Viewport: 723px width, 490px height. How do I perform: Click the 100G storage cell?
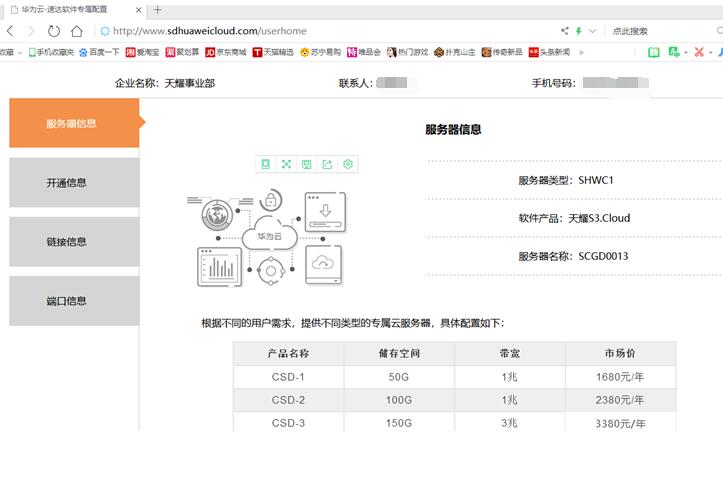pyautogui.click(x=399, y=400)
